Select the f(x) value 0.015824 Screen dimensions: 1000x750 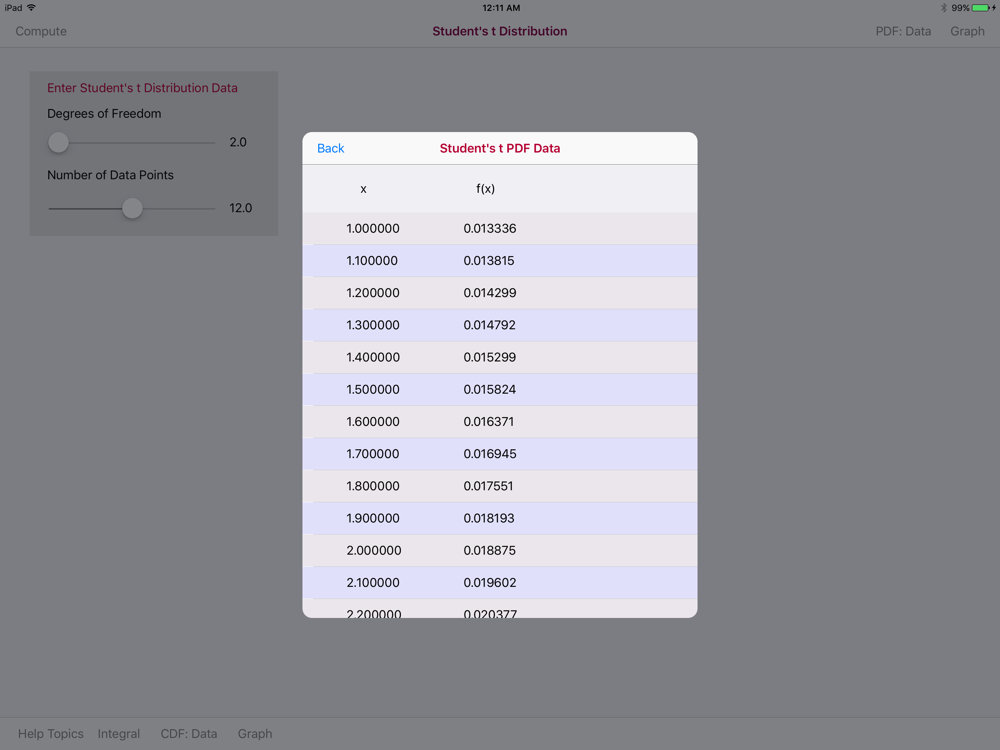tap(490, 390)
